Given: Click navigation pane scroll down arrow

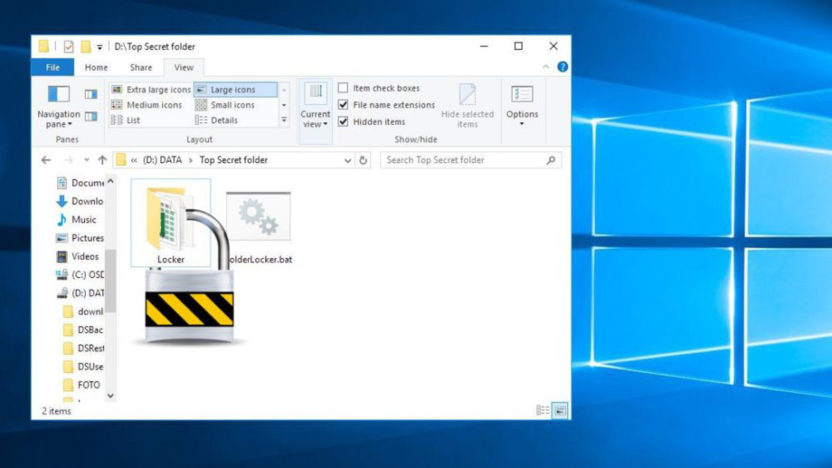Looking at the screenshot, I should [x=110, y=395].
